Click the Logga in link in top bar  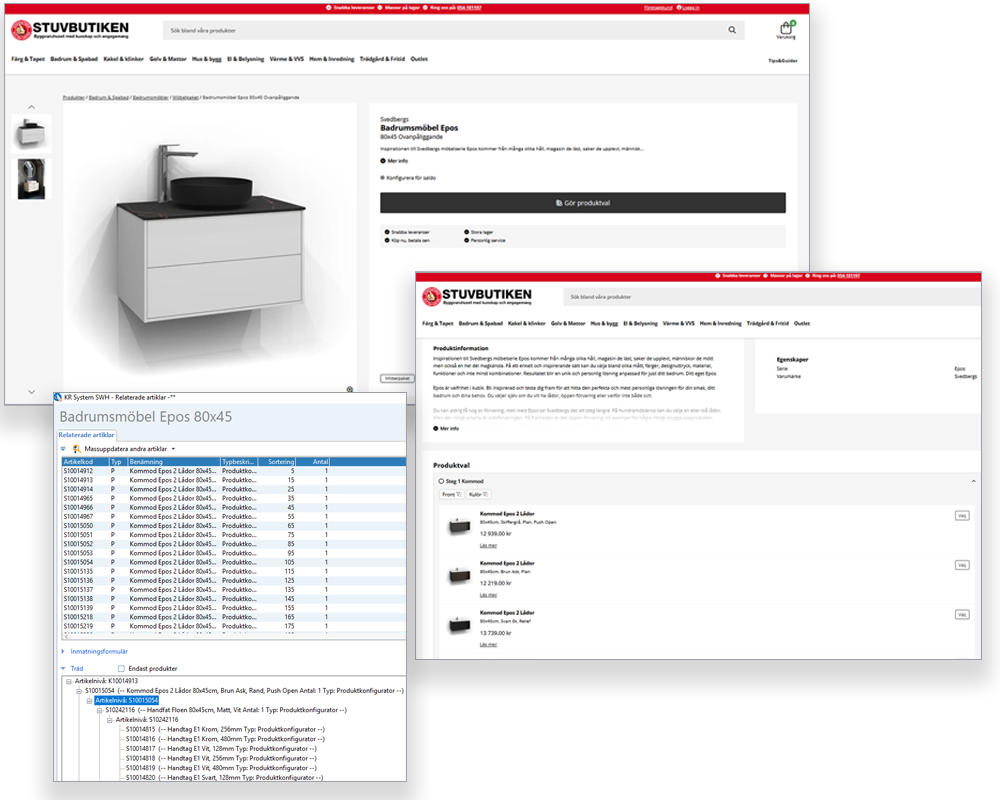tap(688, 8)
